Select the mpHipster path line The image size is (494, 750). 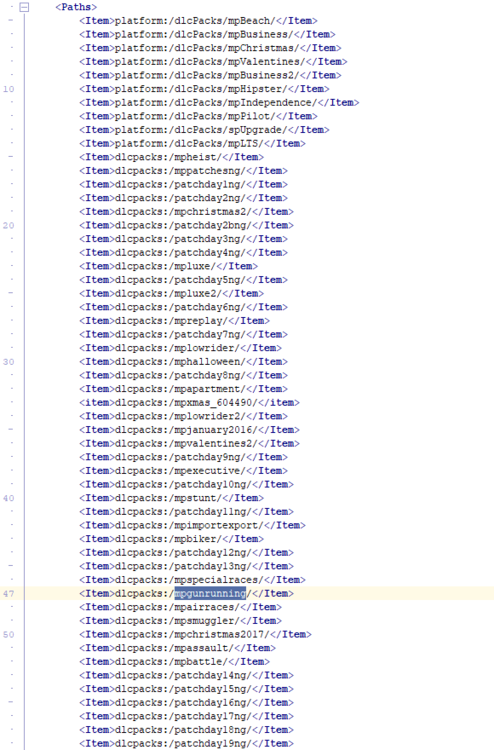tap(204, 89)
